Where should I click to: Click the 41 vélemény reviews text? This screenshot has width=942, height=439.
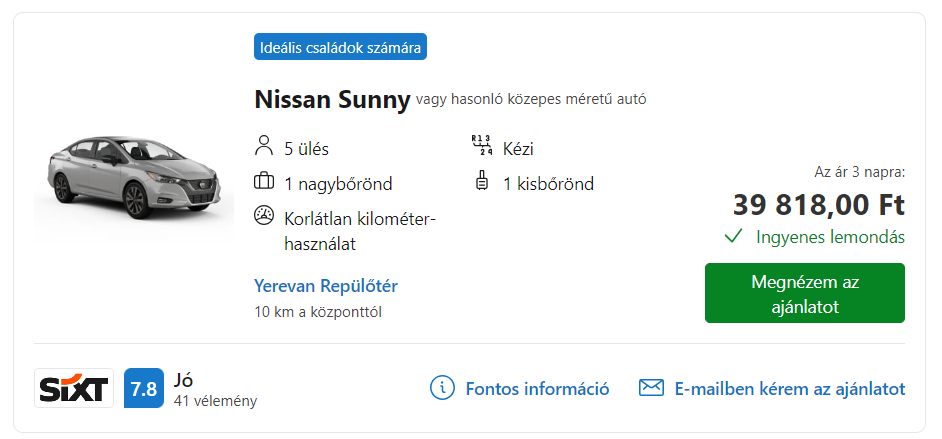point(215,401)
